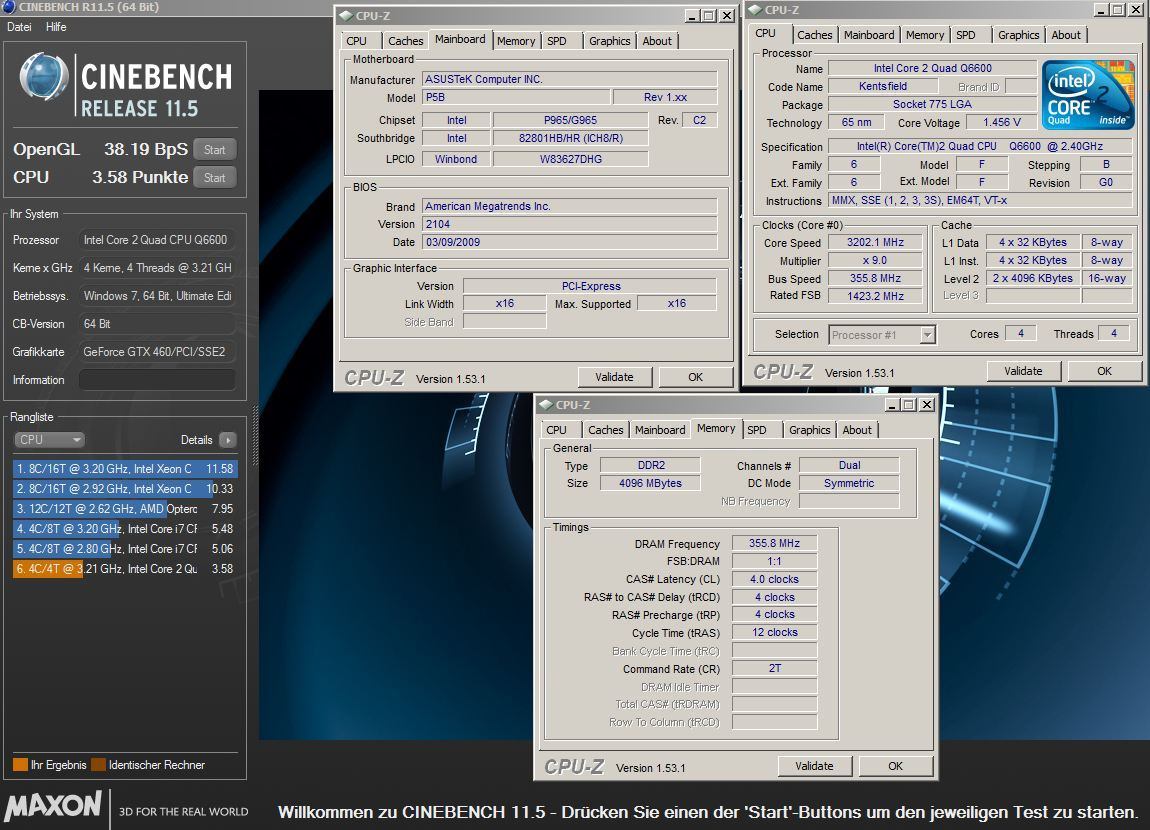The image size is (1150, 830).
Task: Click the CPU-Z title icon of Memory window
Action: pyautogui.click(x=545, y=405)
